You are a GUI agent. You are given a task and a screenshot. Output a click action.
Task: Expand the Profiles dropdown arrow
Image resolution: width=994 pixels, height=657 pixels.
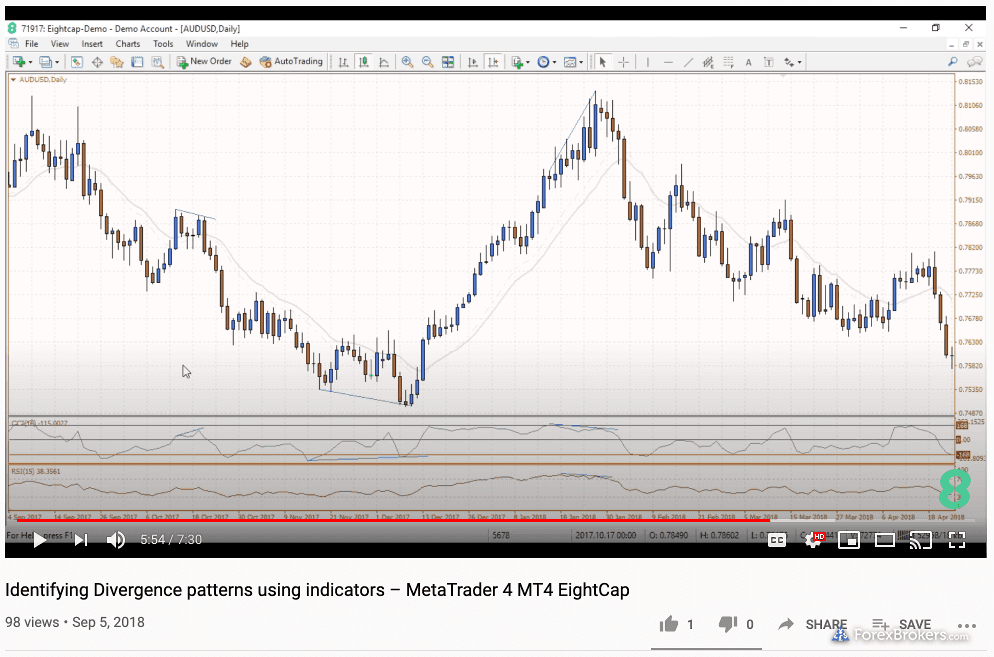coord(56,62)
